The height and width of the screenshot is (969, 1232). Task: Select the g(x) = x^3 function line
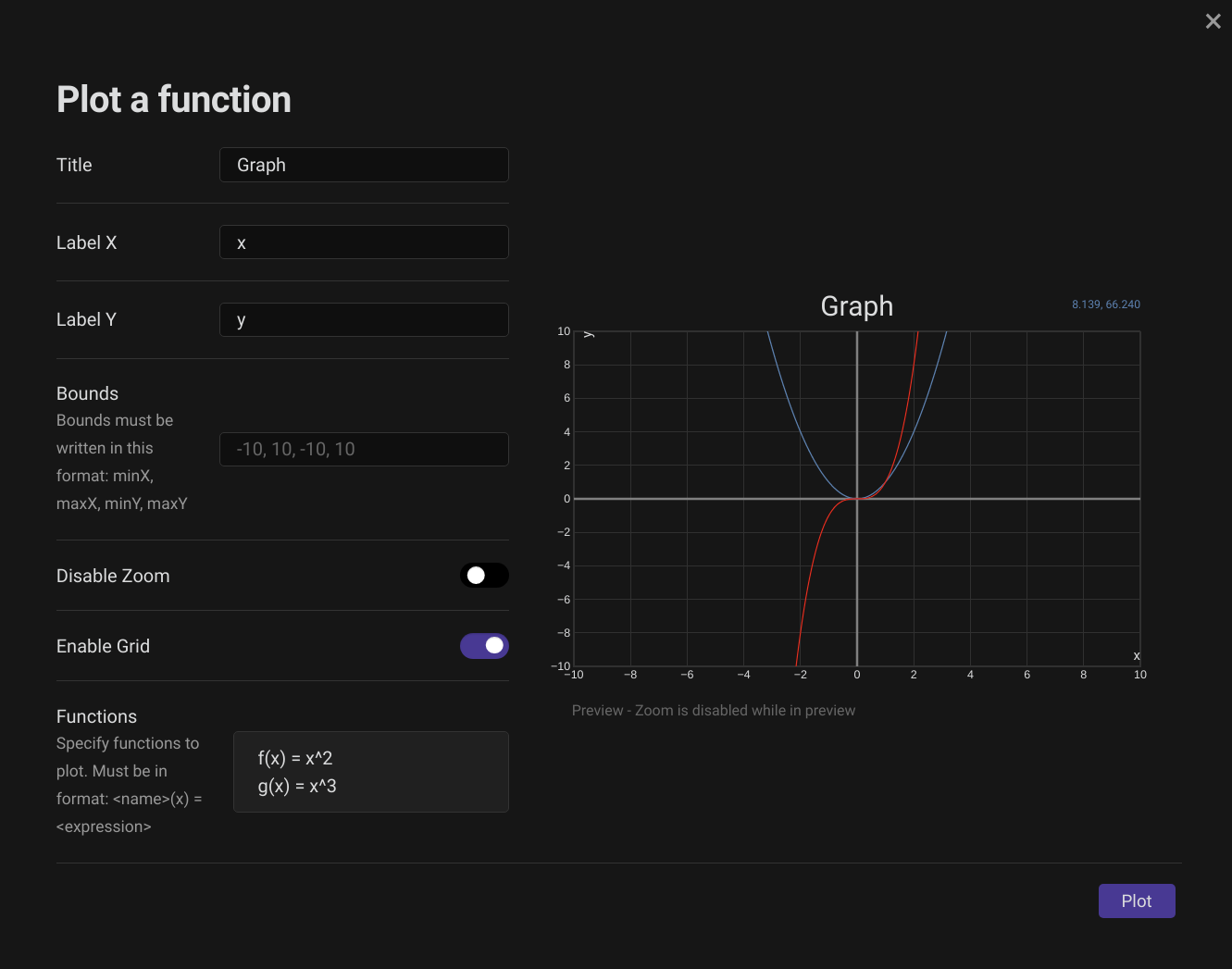tap(297, 786)
